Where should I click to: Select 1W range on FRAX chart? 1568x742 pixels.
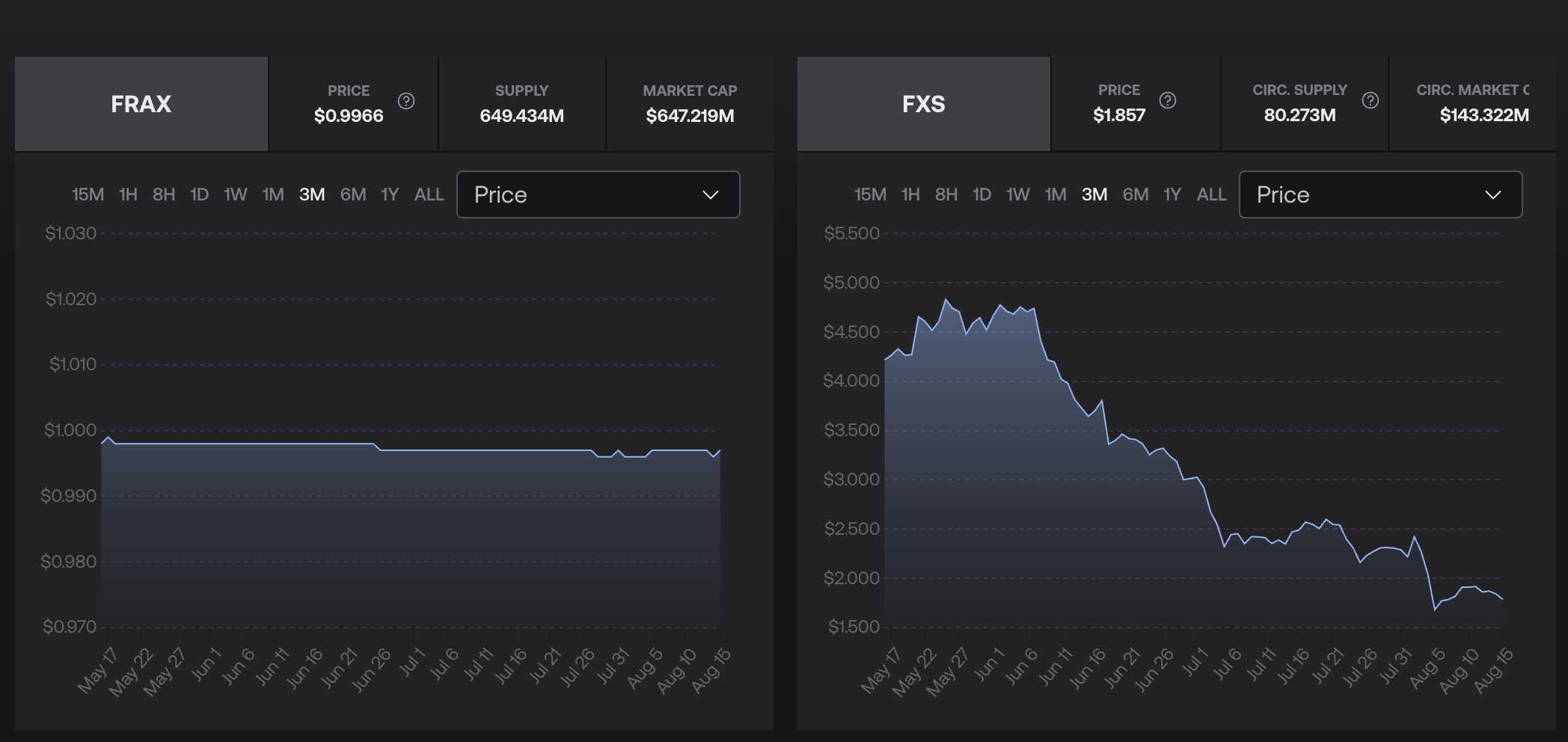(236, 194)
